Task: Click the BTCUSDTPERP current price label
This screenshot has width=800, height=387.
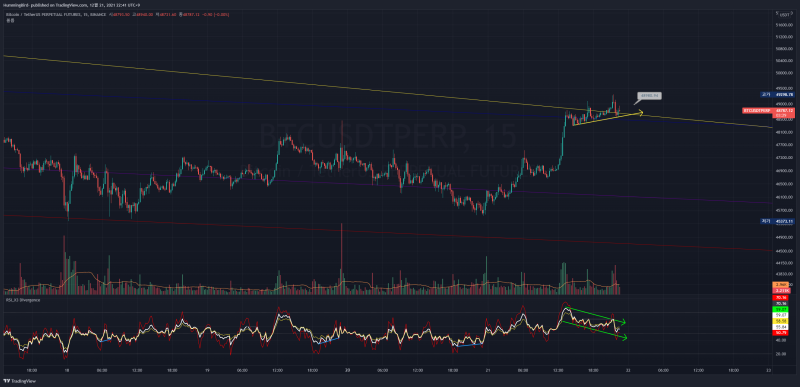Action: [769, 110]
